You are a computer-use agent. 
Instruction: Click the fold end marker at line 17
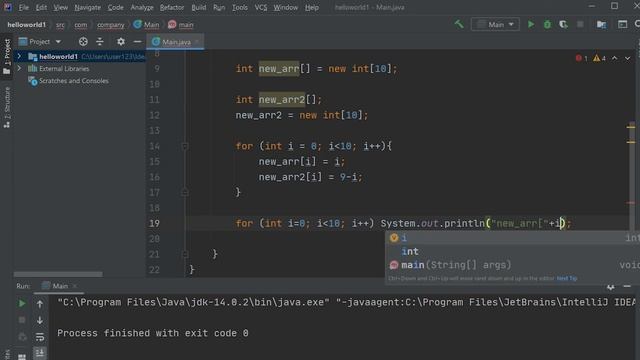click(x=185, y=192)
